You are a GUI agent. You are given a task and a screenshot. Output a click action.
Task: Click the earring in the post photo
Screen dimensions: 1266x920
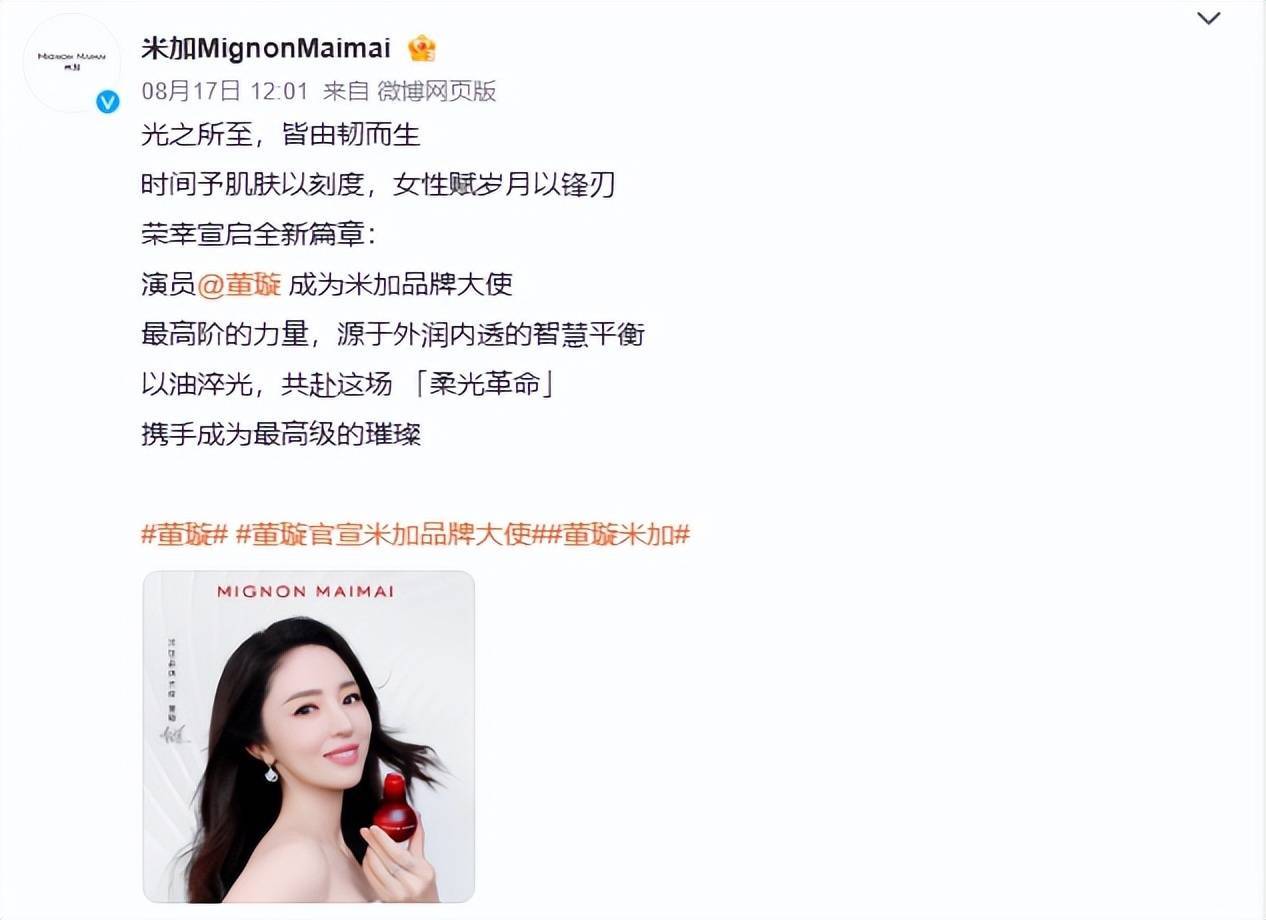[271, 773]
